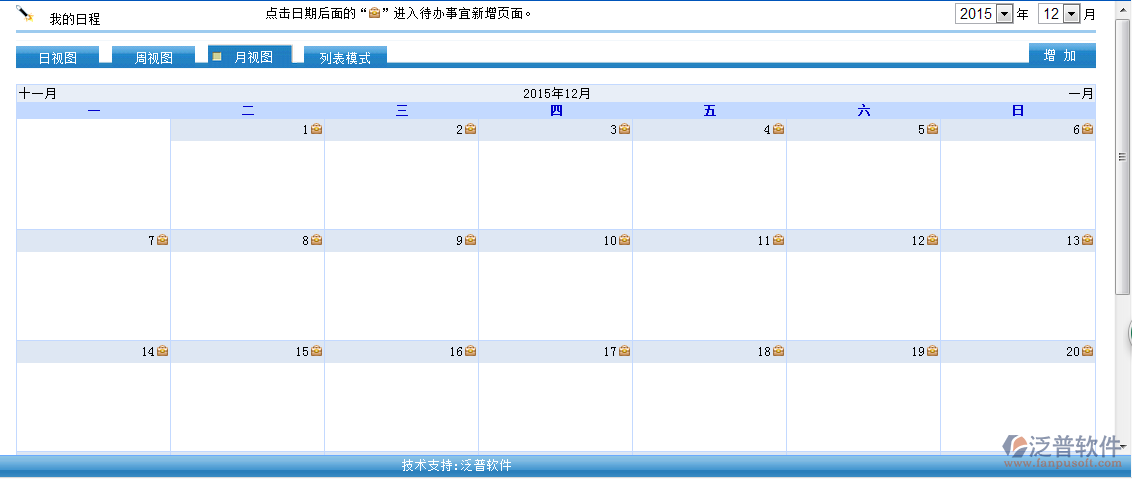Viewport: 1132px width, 479px height.
Task: Switch to 日视图 day view tab
Action: 57,58
